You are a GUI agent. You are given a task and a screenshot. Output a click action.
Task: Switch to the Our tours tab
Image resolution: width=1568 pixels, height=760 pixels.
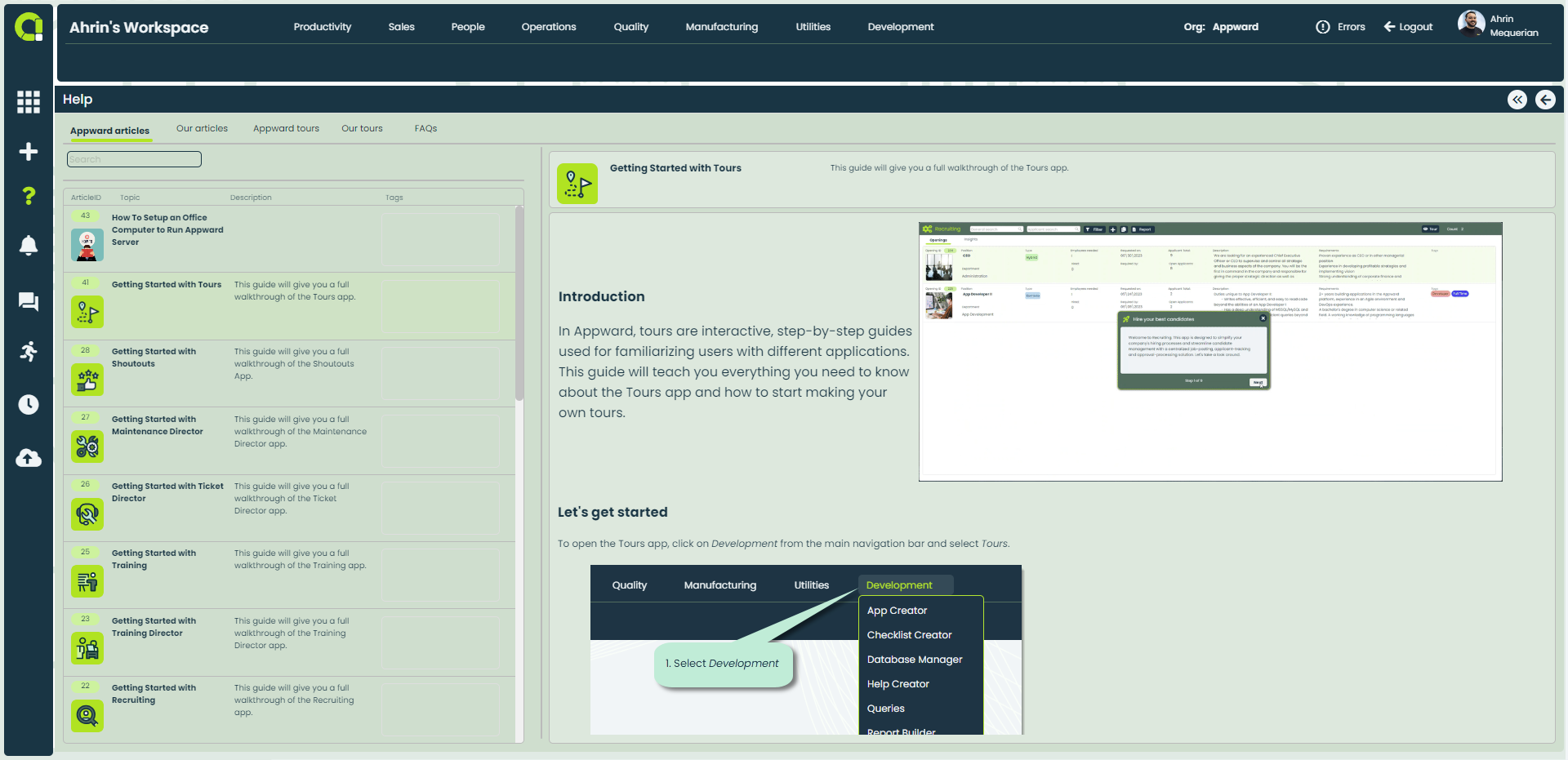point(362,128)
